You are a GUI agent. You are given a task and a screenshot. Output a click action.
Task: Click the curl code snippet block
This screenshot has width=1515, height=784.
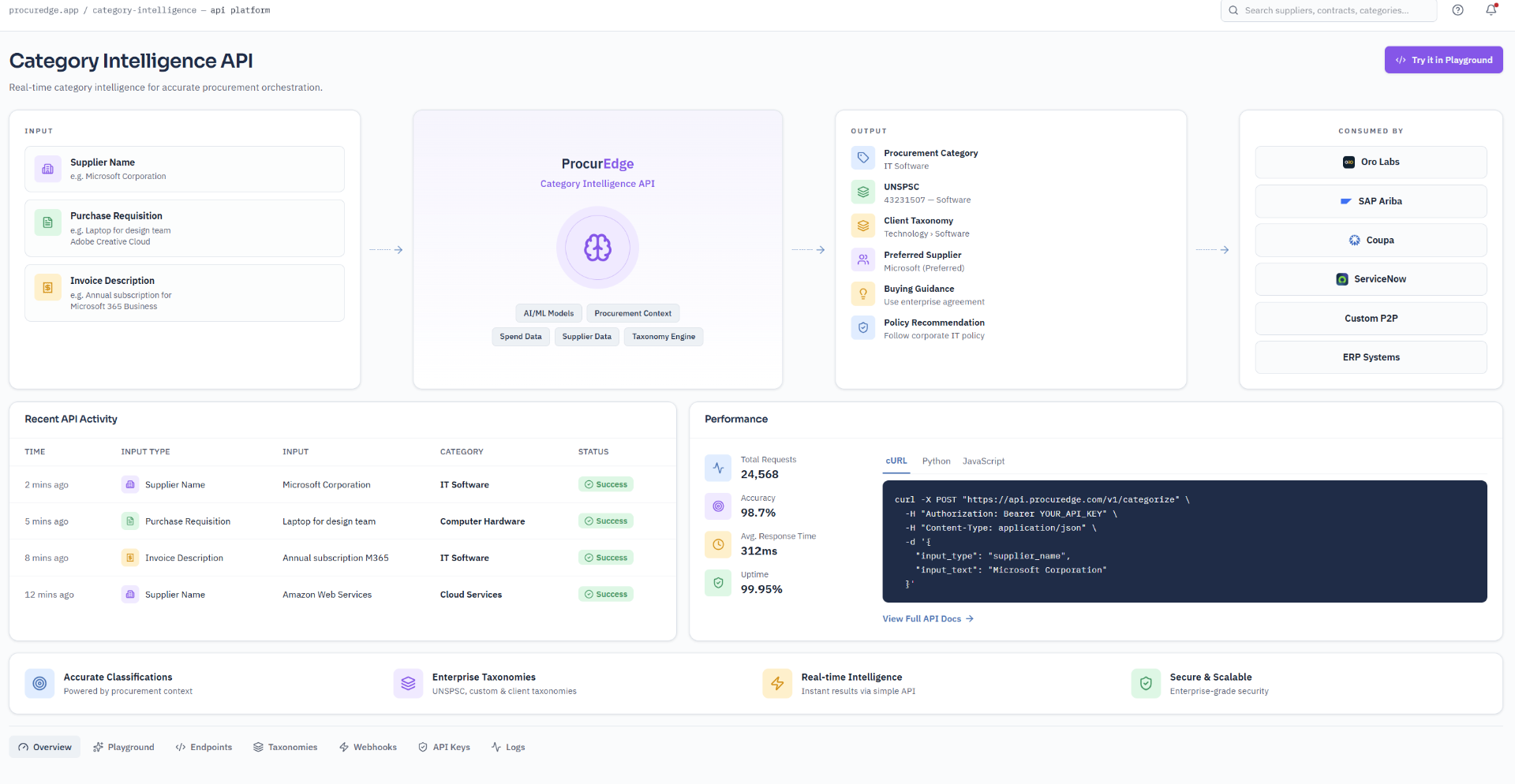(1184, 542)
